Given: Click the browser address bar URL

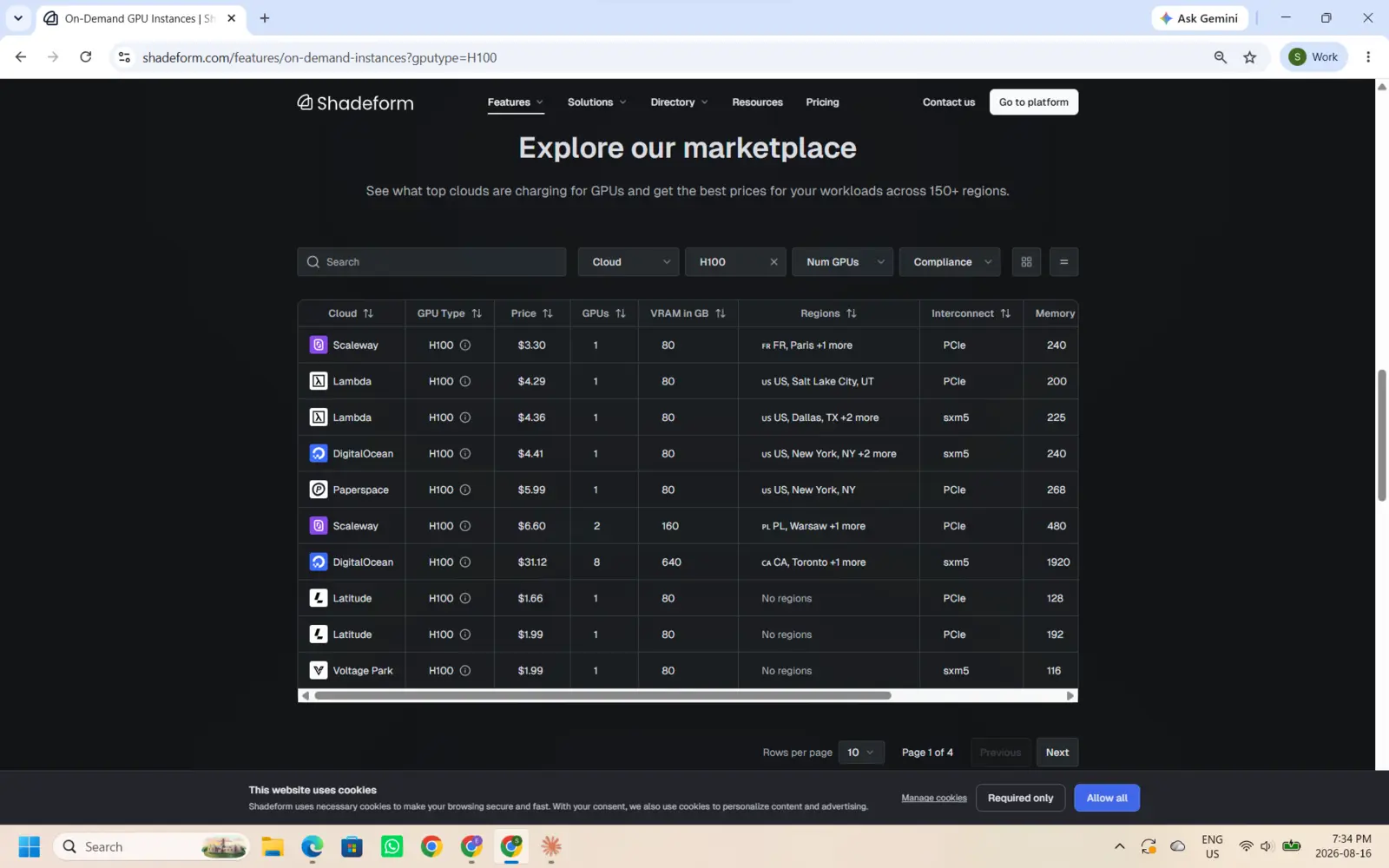Looking at the screenshot, I should pyautogui.click(x=319, y=57).
